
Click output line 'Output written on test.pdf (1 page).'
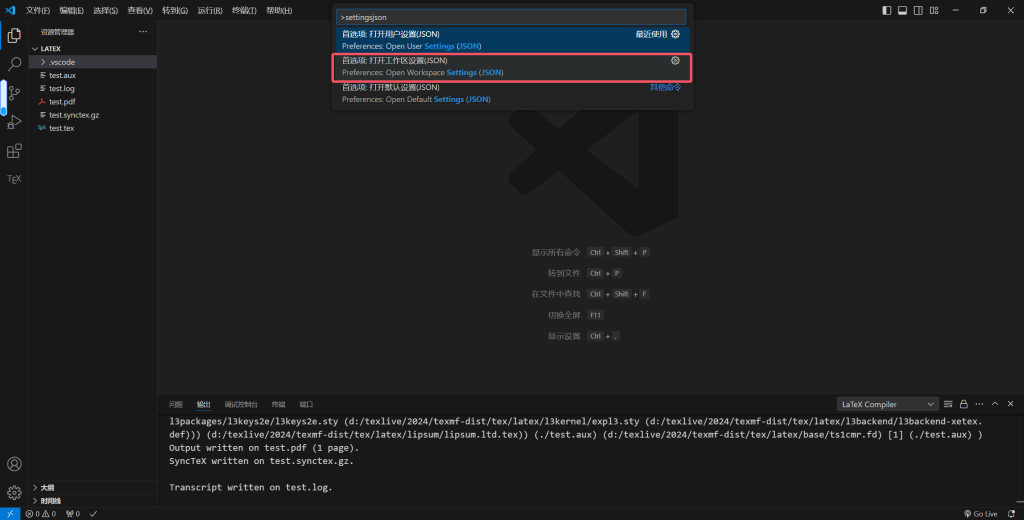[x=264, y=448]
